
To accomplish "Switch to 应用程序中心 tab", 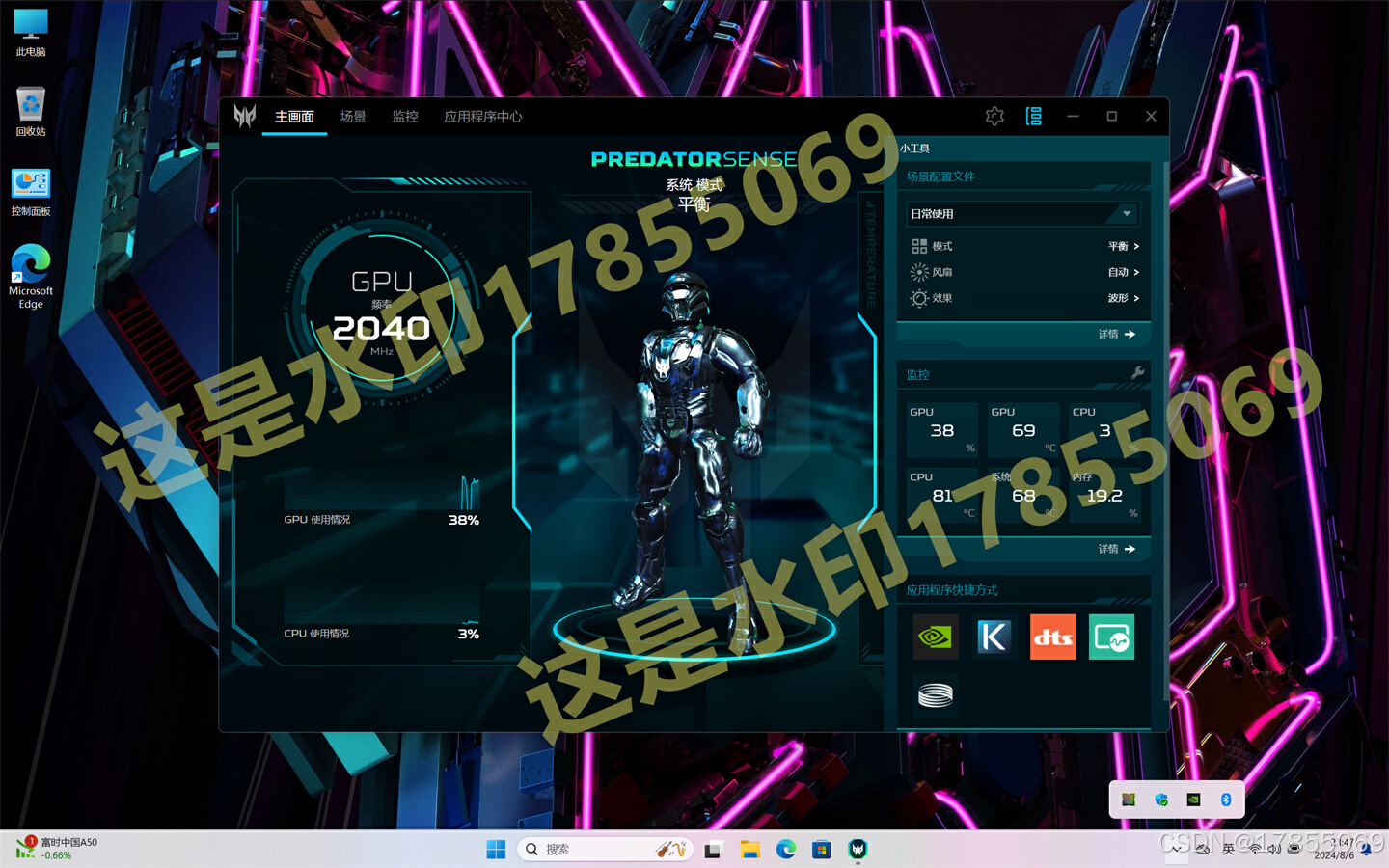I will tap(483, 117).
